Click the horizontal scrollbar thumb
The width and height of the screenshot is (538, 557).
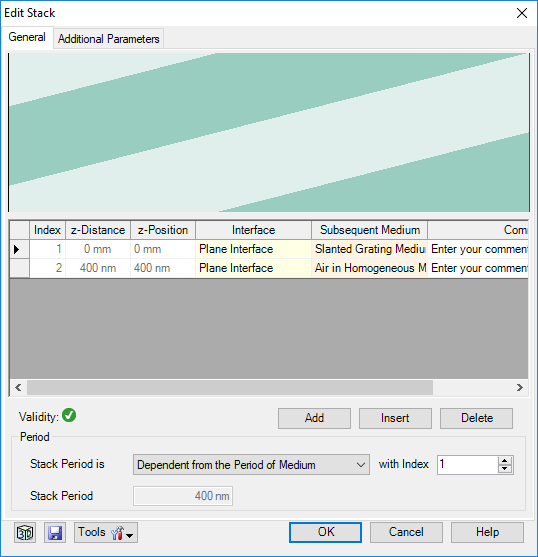click(x=230, y=387)
